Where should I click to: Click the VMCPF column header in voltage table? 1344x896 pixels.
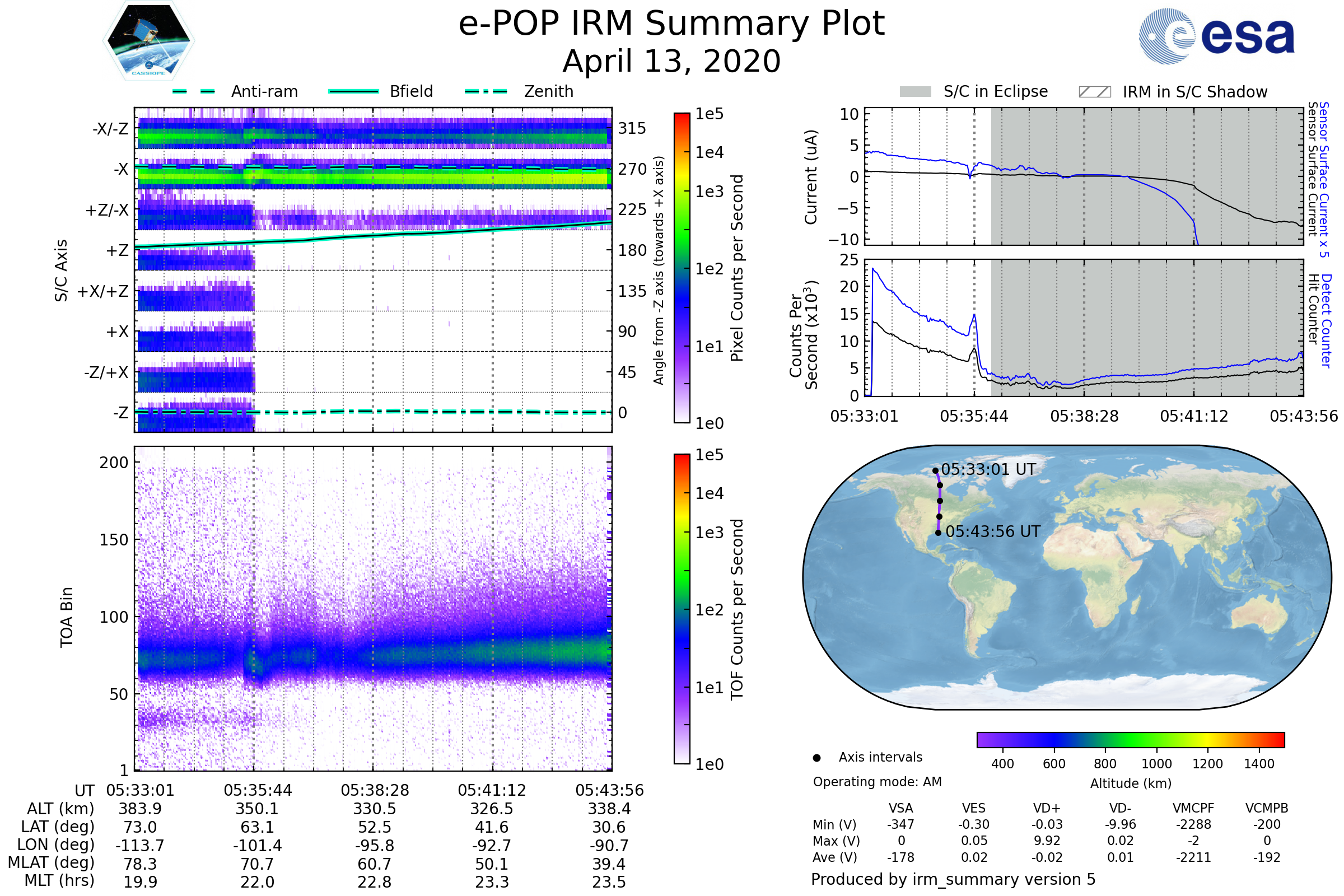pos(1193,808)
